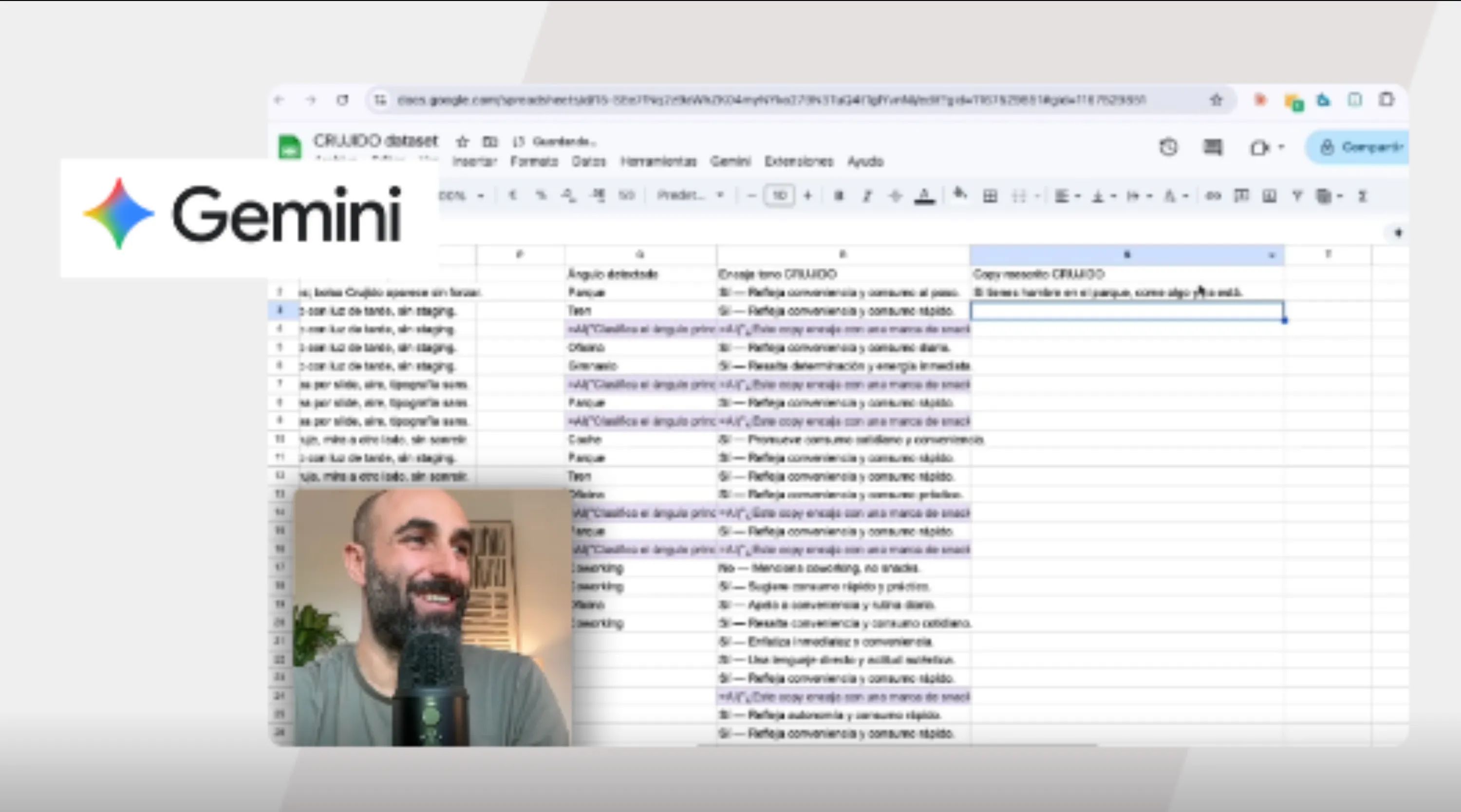Open version history clock icon
1461x812 pixels.
[x=1168, y=148]
